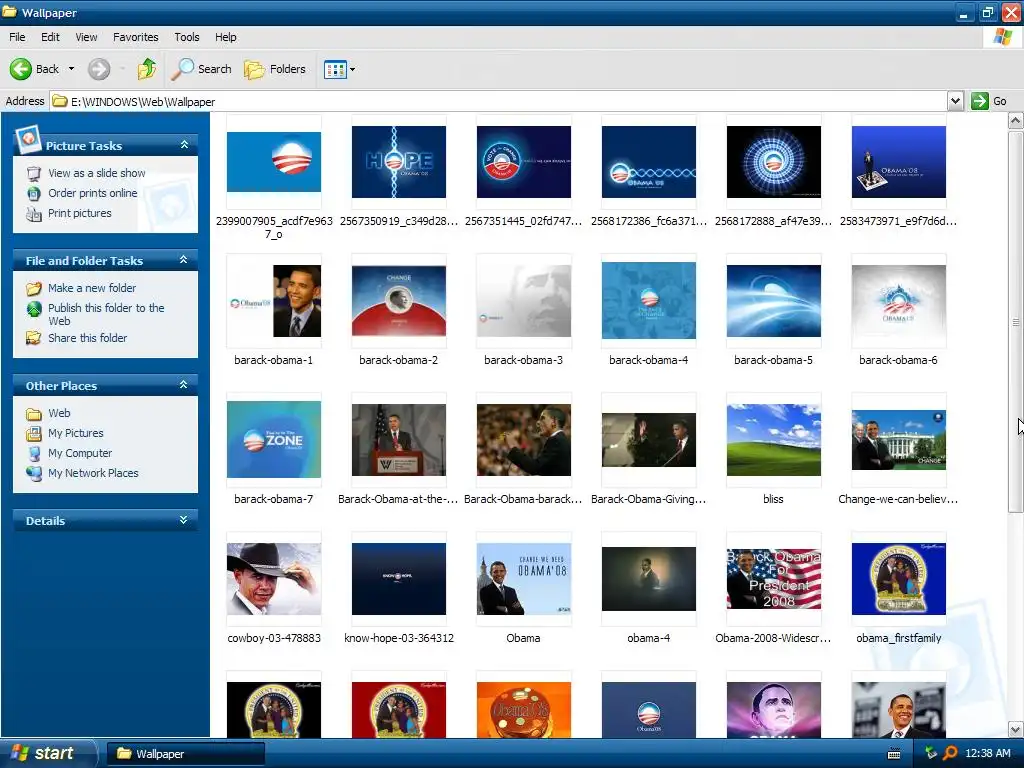Open the File menu
The height and width of the screenshot is (768, 1024).
[x=17, y=37]
